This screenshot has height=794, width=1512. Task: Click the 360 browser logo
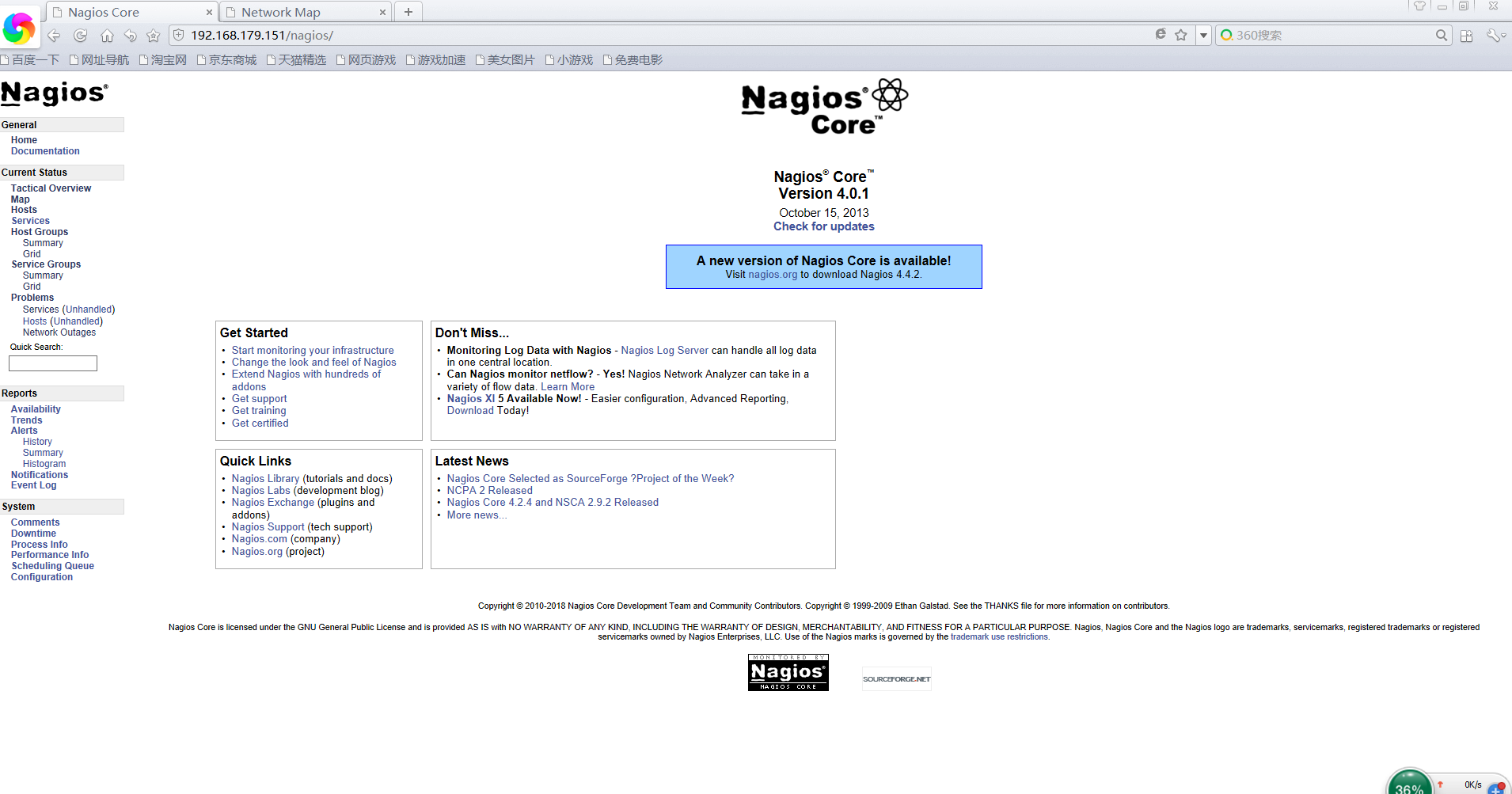click(19, 28)
